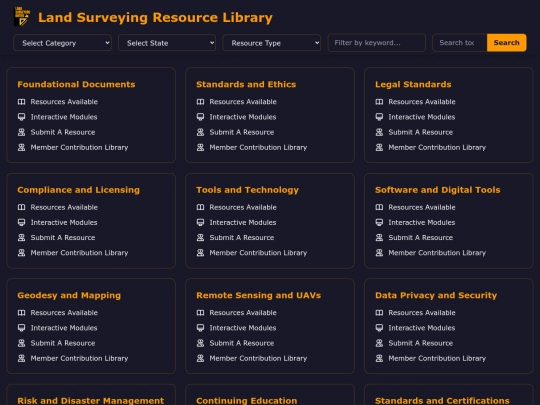Click Resources Available book icon in Legal Standards
This screenshot has width=540, height=405.
pyautogui.click(x=379, y=102)
